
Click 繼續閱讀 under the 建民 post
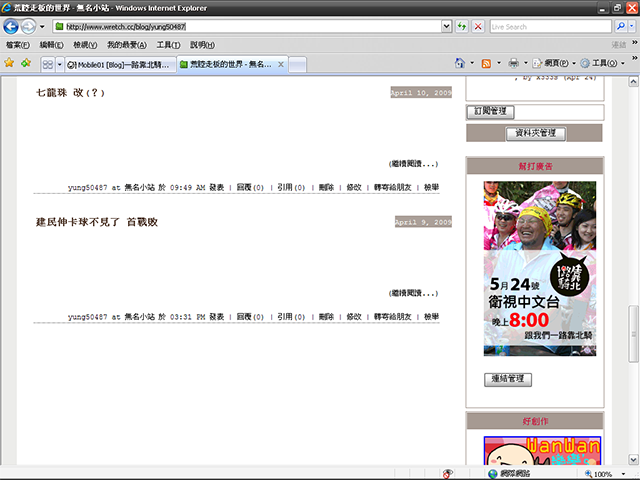point(413,293)
